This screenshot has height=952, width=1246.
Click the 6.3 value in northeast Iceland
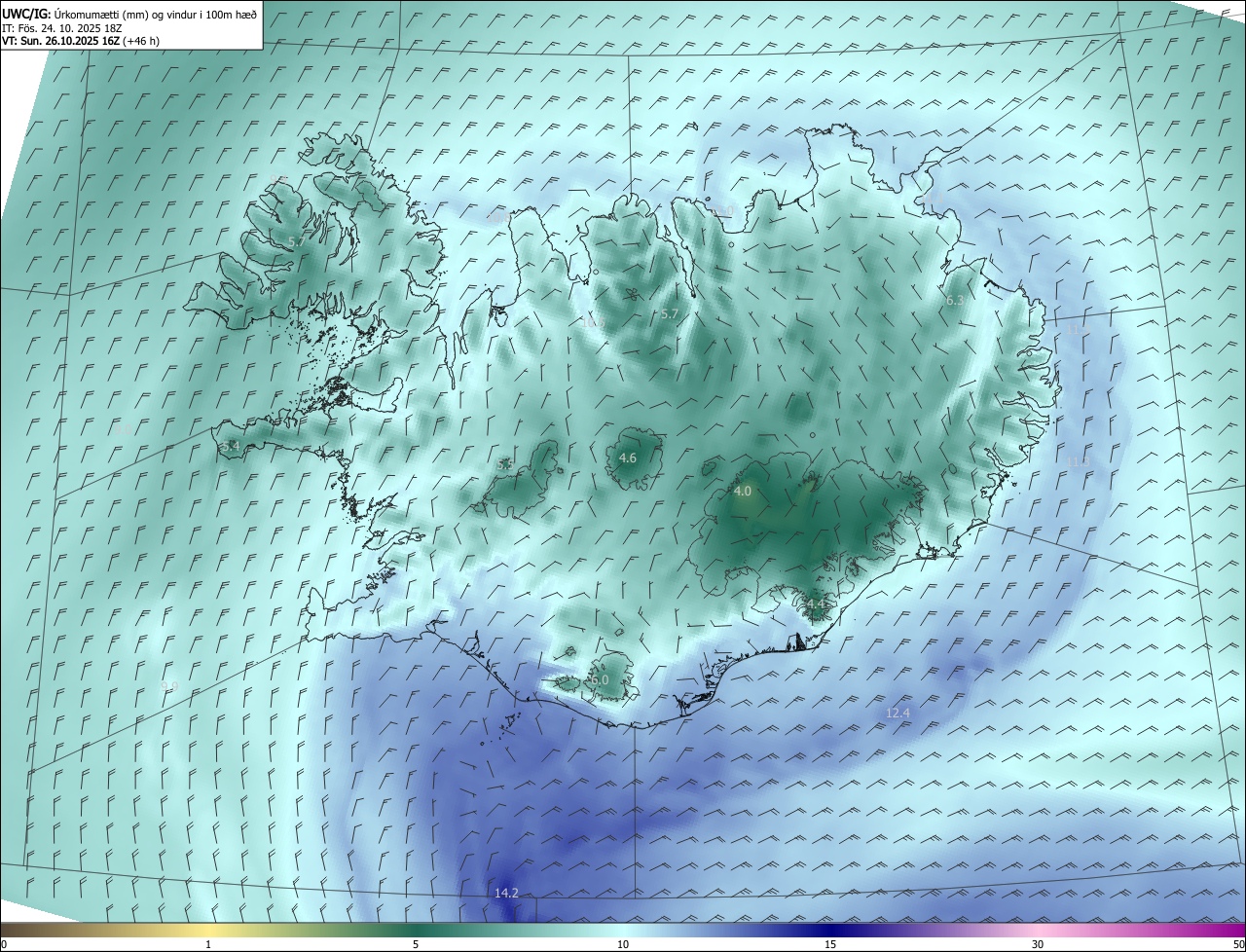(x=955, y=301)
